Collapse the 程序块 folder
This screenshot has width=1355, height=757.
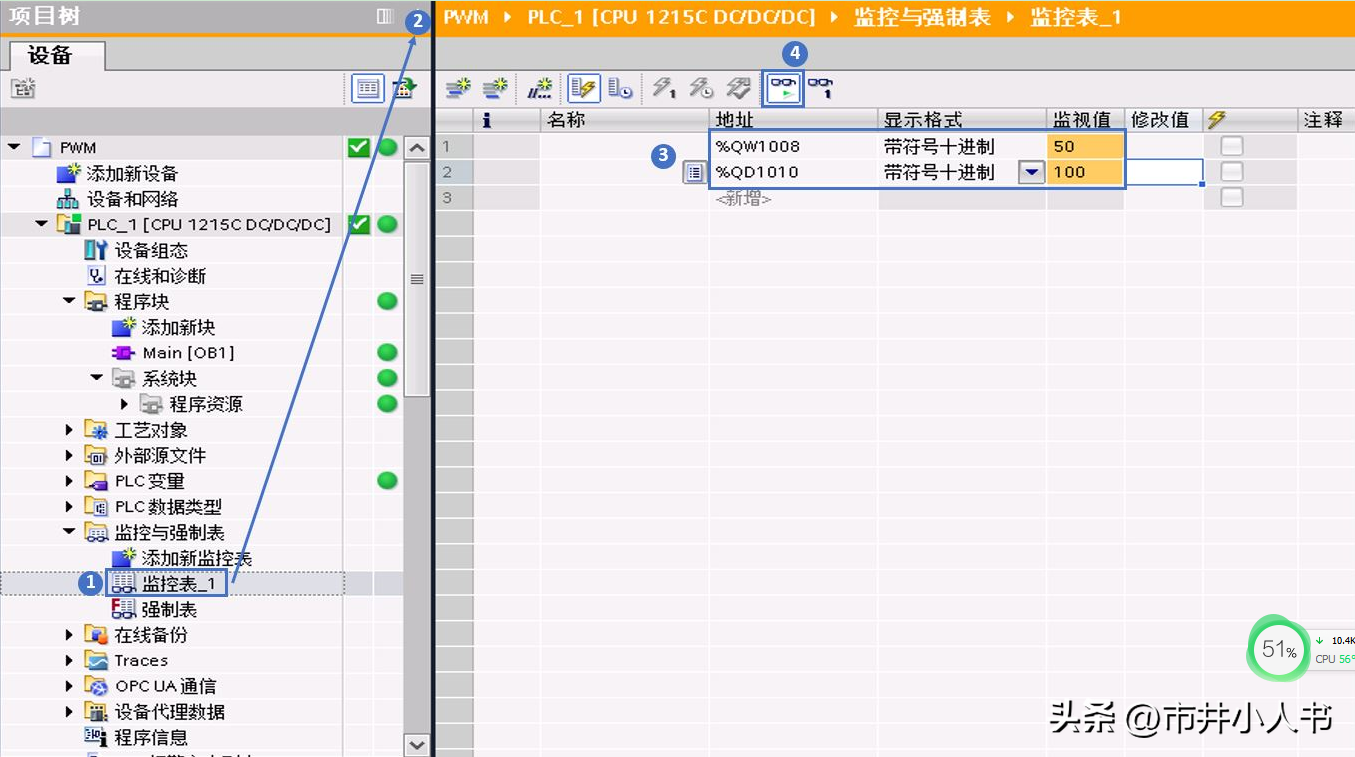[x=69, y=301]
